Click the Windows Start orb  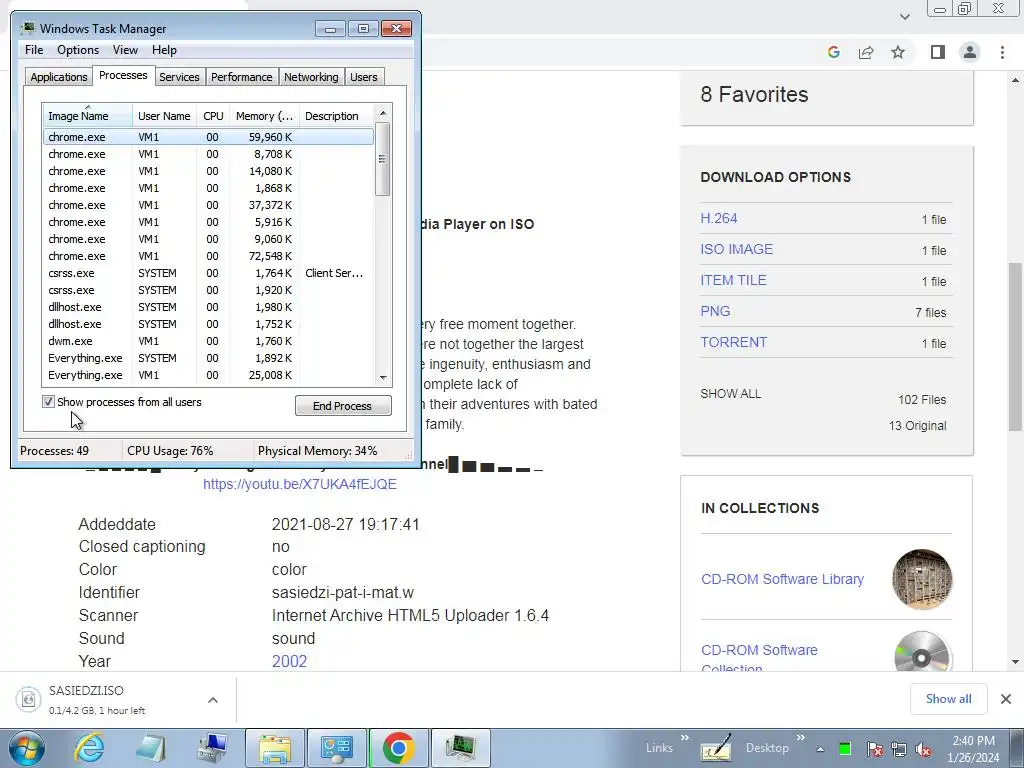tap(26, 748)
